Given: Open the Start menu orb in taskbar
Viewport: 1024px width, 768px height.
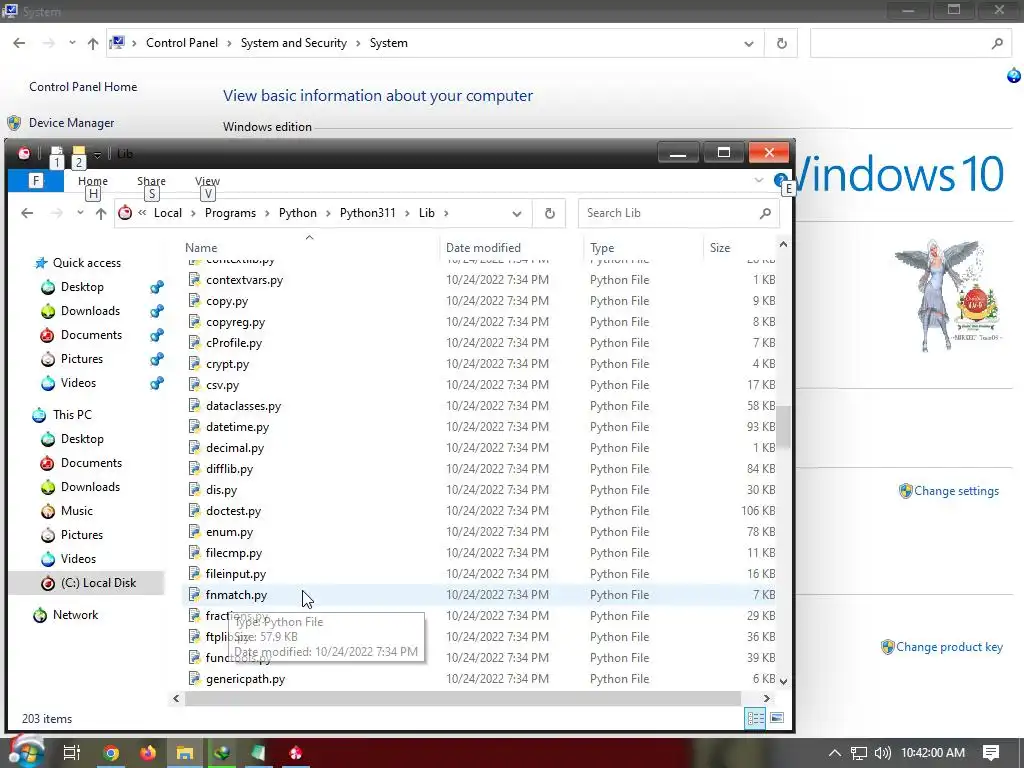Looking at the screenshot, I should [x=25, y=752].
